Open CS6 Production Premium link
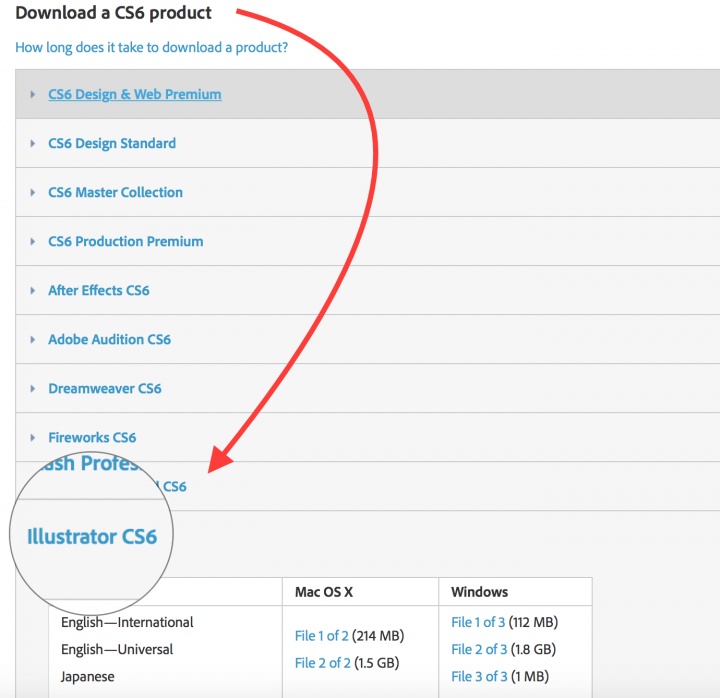720x698 pixels. (x=126, y=241)
